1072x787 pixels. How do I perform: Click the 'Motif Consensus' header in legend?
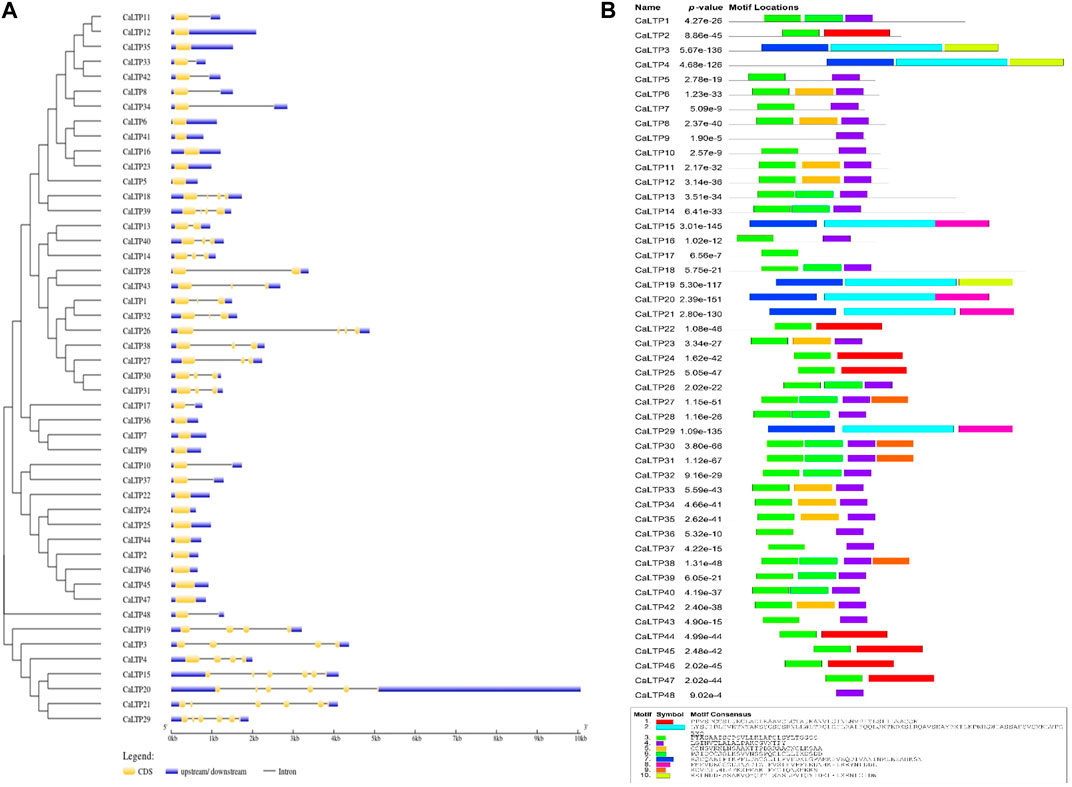[x=721, y=715]
